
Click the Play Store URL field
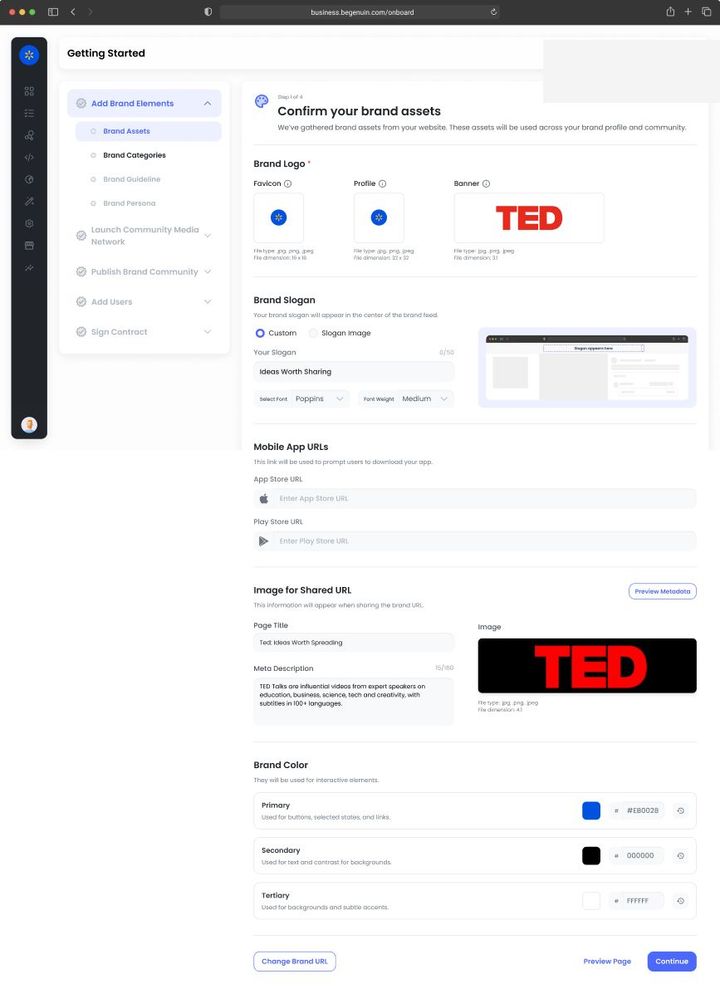coord(474,541)
